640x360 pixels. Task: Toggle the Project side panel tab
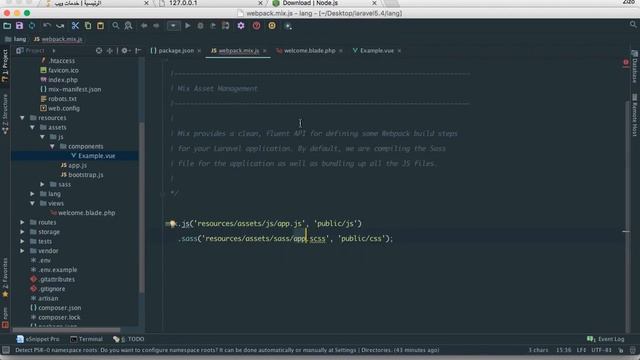[5, 65]
